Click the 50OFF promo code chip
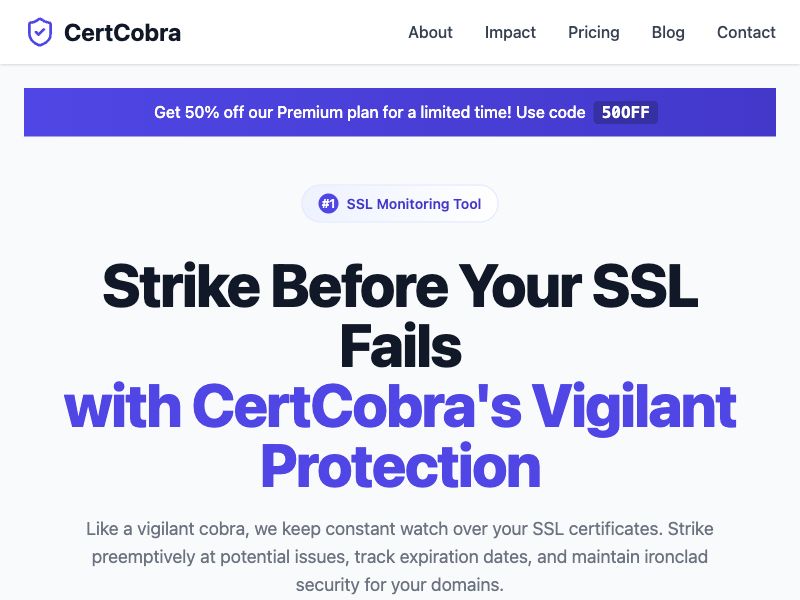 (625, 112)
